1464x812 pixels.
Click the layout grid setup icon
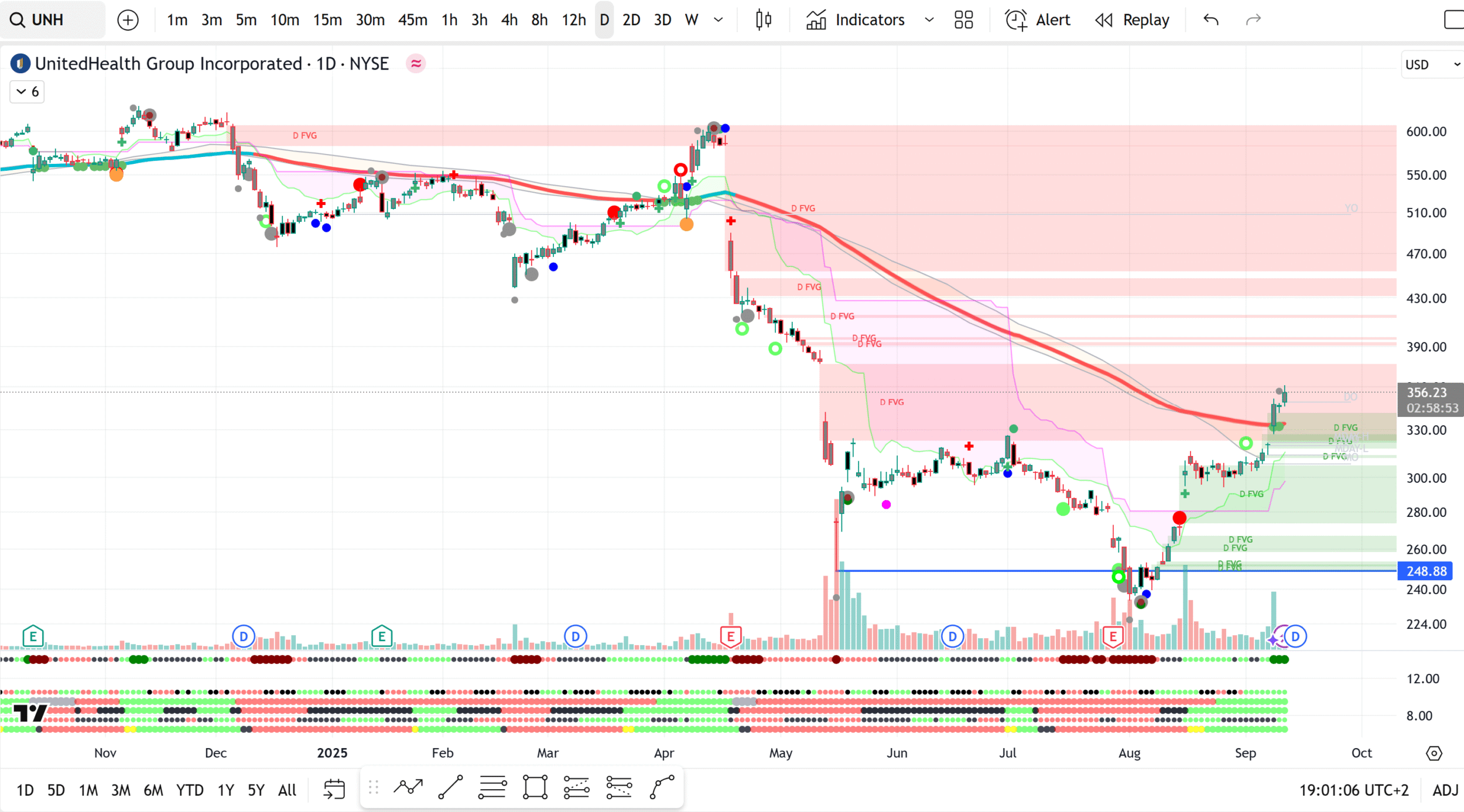963,20
